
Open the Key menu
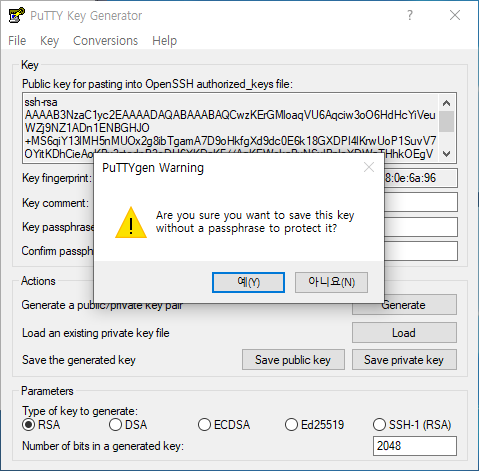click(49, 41)
